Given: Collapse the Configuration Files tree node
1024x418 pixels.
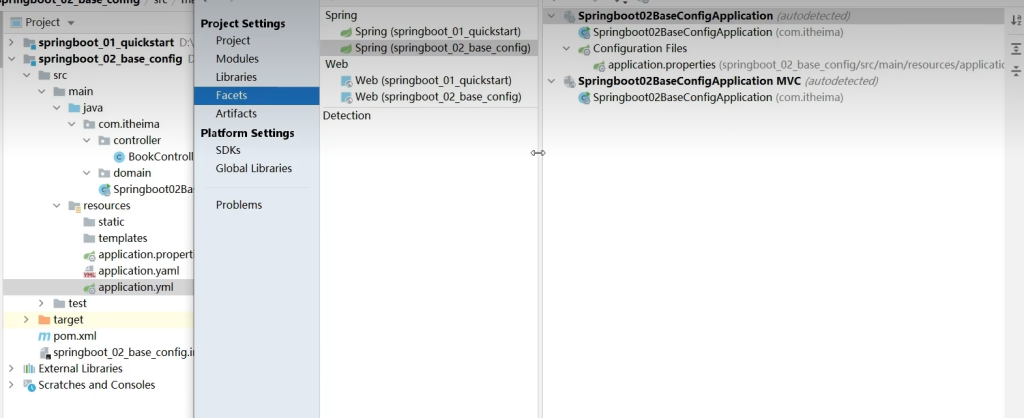Looking at the screenshot, I should pyautogui.click(x=566, y=48).
